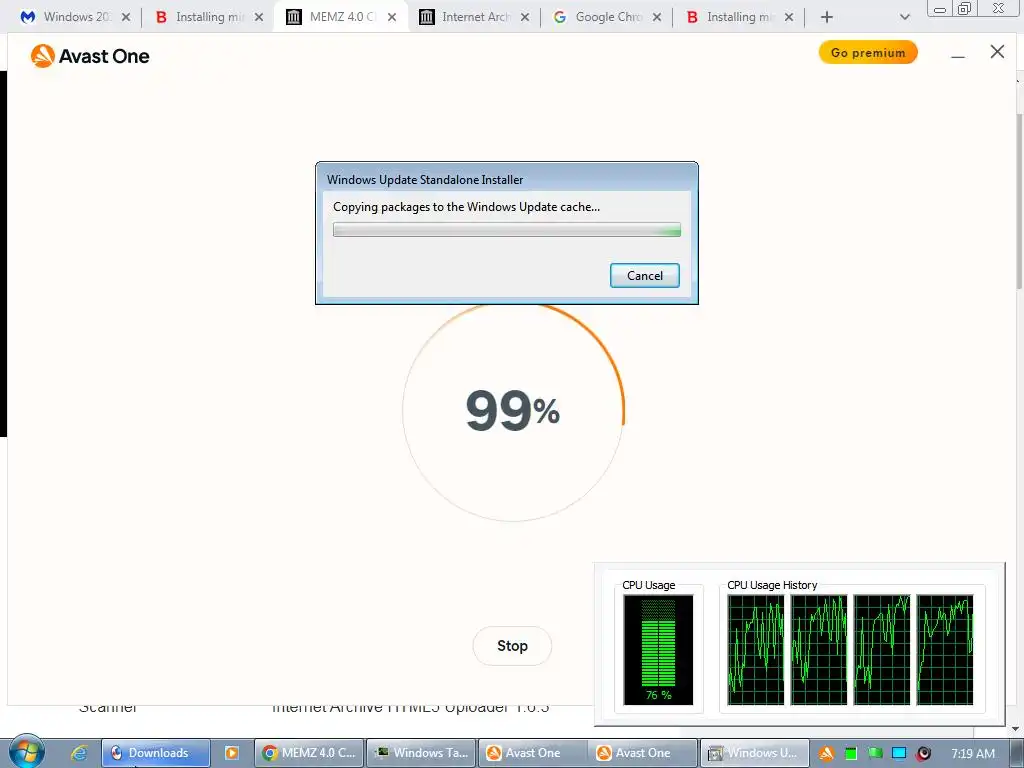Close the MEMZ 4.0 tab
The height and width of the screenshot is (768, 1024).
click(392, 18)
